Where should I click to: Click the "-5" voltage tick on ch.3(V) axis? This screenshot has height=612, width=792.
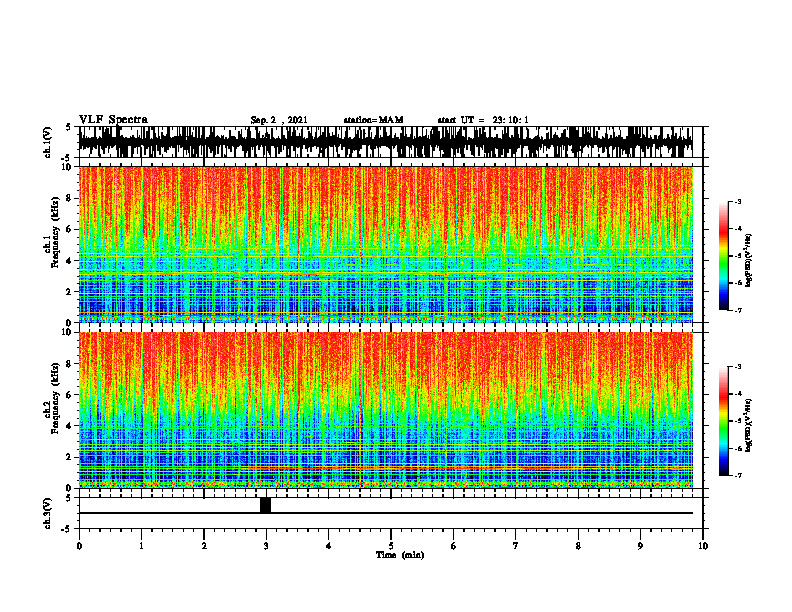[x=68, y=529]
